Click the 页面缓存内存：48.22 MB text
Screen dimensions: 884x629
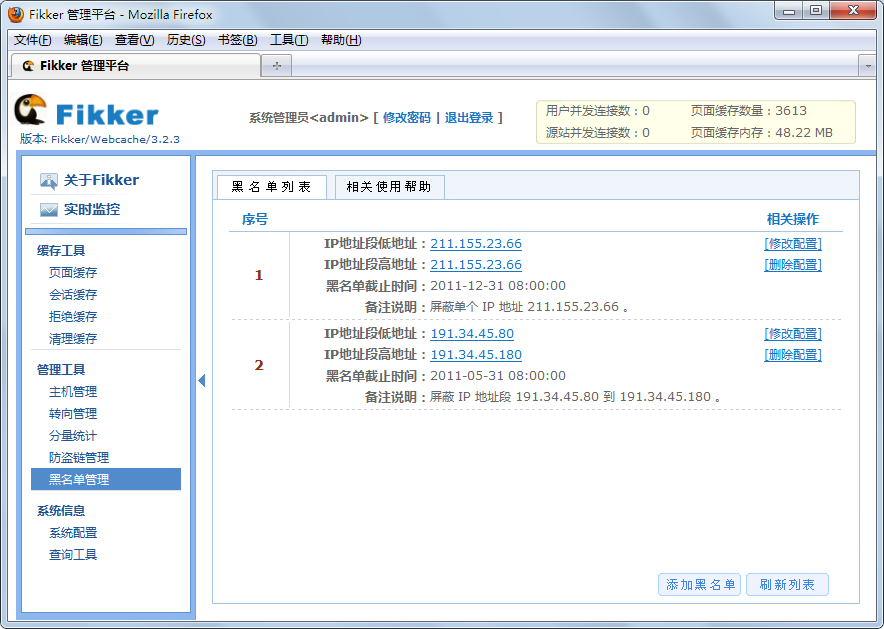point(762,133)
